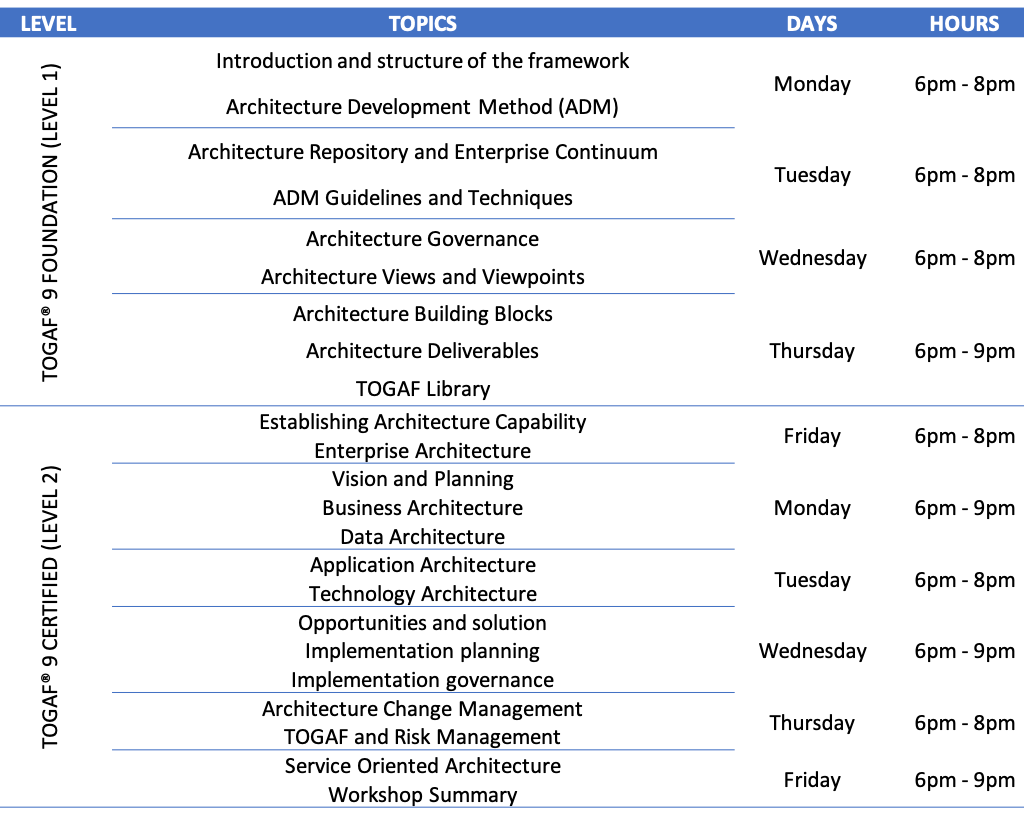Click the LEVEL column header
This screenshot has width=1024, height=820.
click(48, 24)
